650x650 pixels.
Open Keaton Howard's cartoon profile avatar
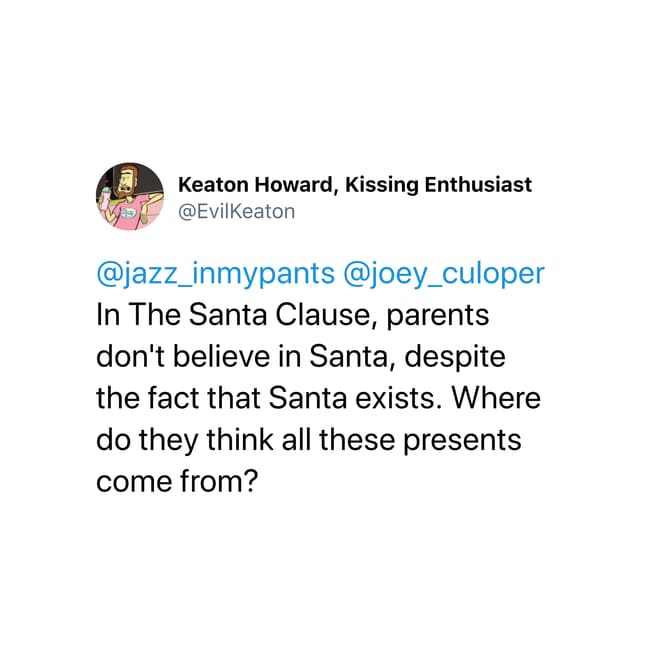[130, 196]
